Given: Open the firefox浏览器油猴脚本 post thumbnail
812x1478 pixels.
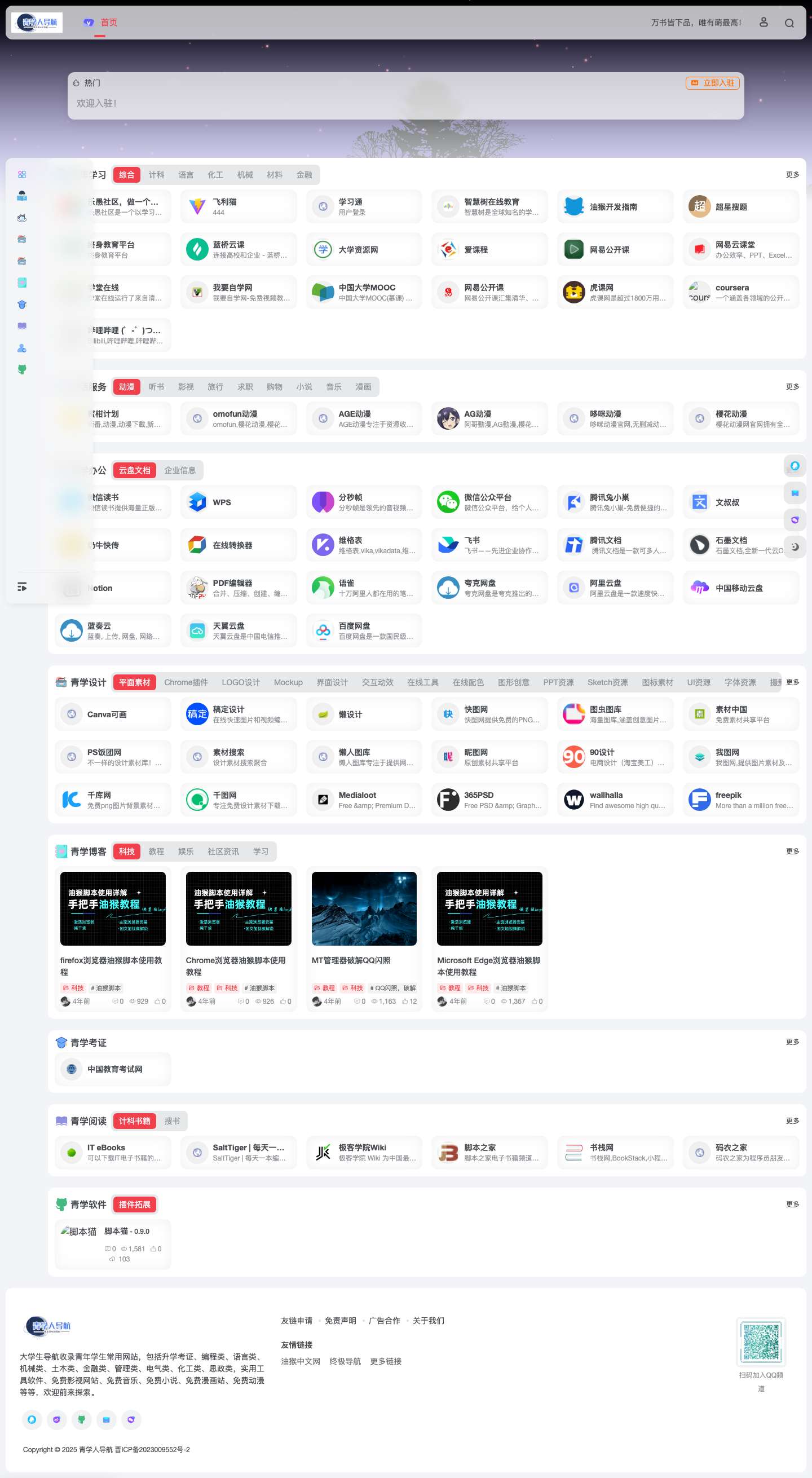Looking at the screenshot, I should tap(113, 909).
